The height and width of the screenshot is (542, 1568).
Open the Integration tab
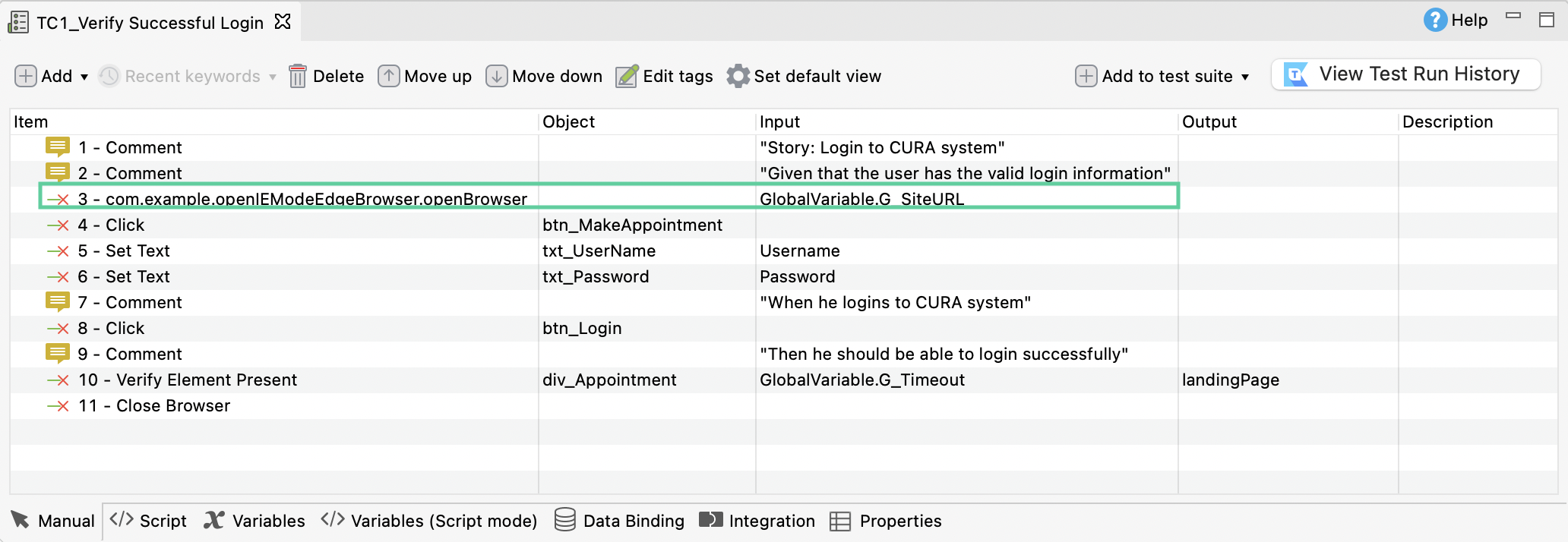(757, 521)
